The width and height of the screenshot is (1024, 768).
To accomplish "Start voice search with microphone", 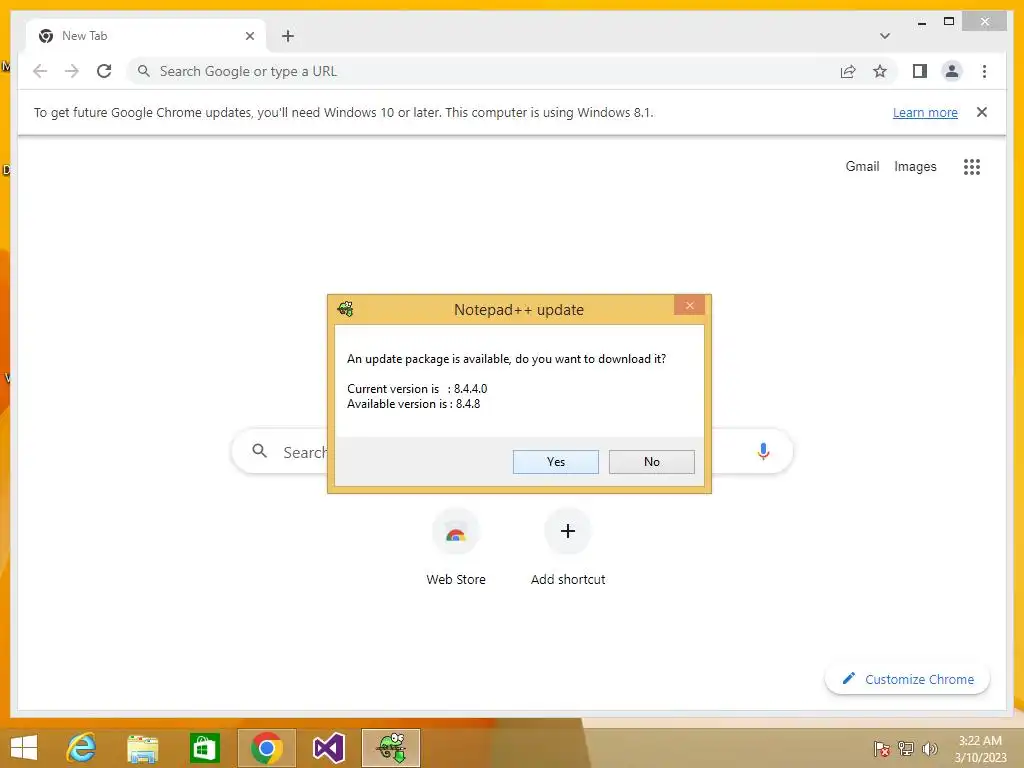I will pos(763,451).
